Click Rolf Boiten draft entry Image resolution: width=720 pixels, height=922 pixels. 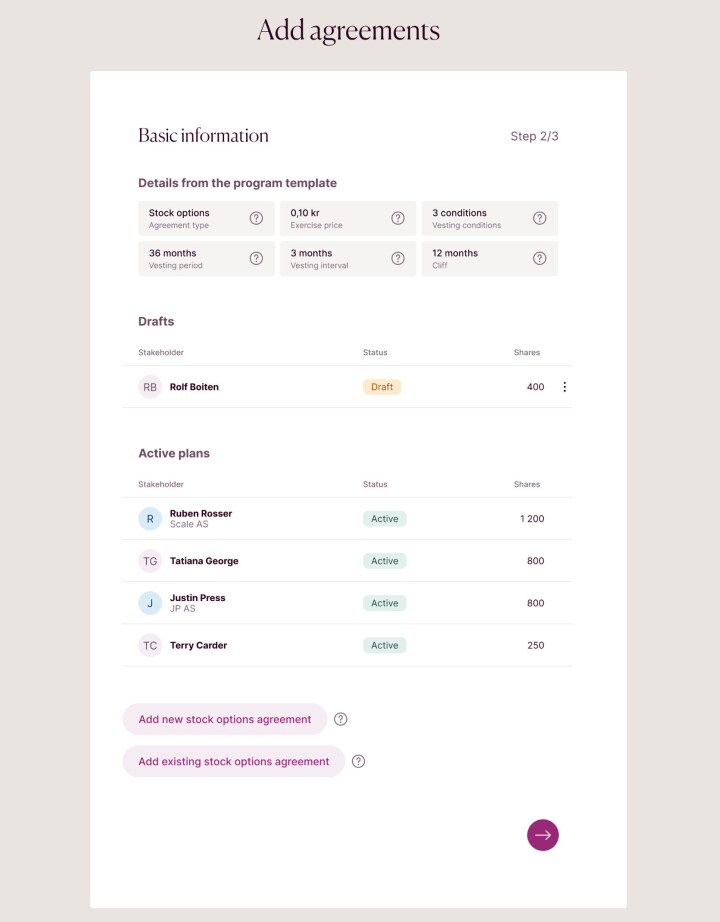point(194,387)
